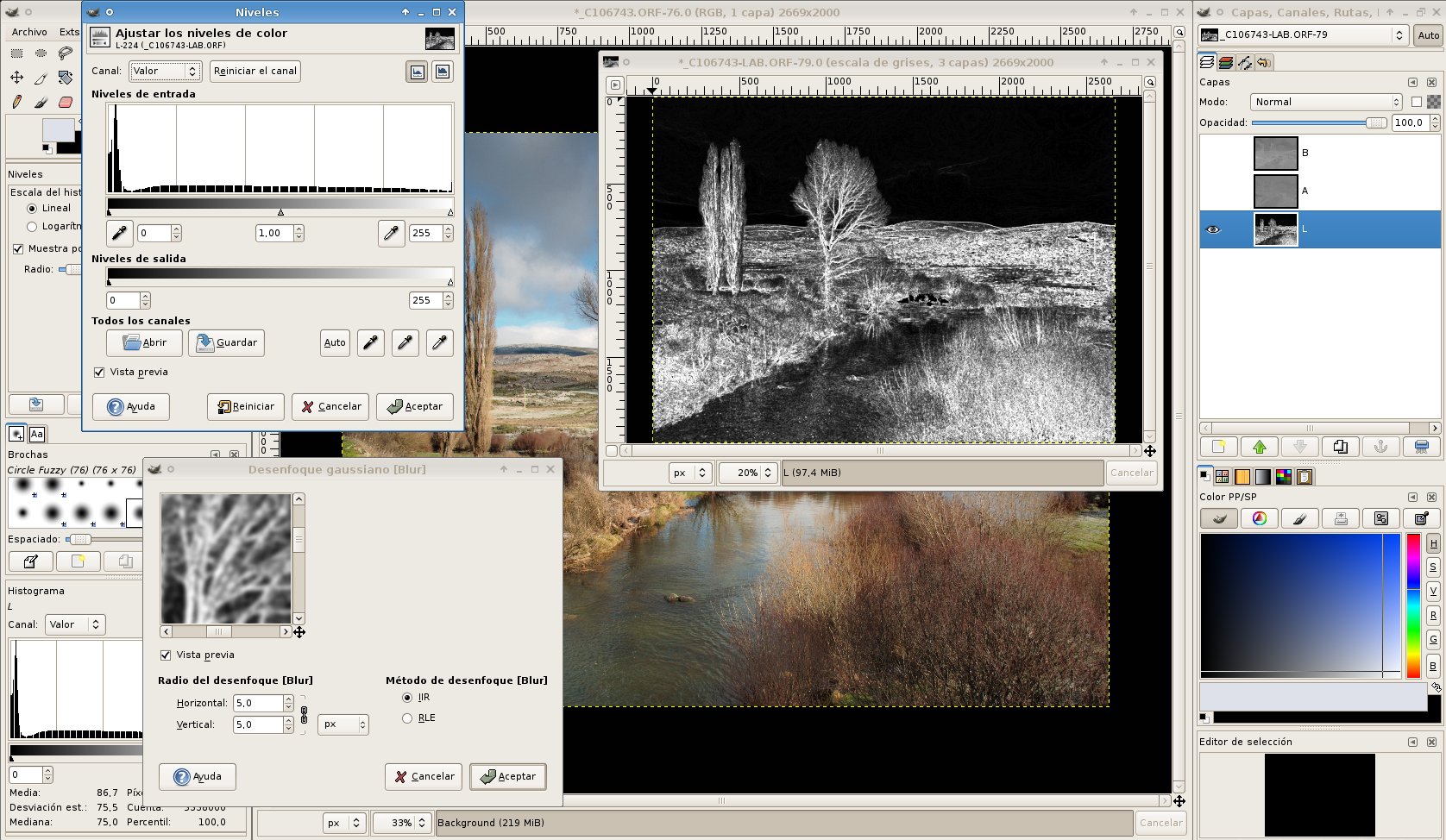
Task: Open the 20% zoom dropdown in grayscale window
Action: (x=747, y=473)
